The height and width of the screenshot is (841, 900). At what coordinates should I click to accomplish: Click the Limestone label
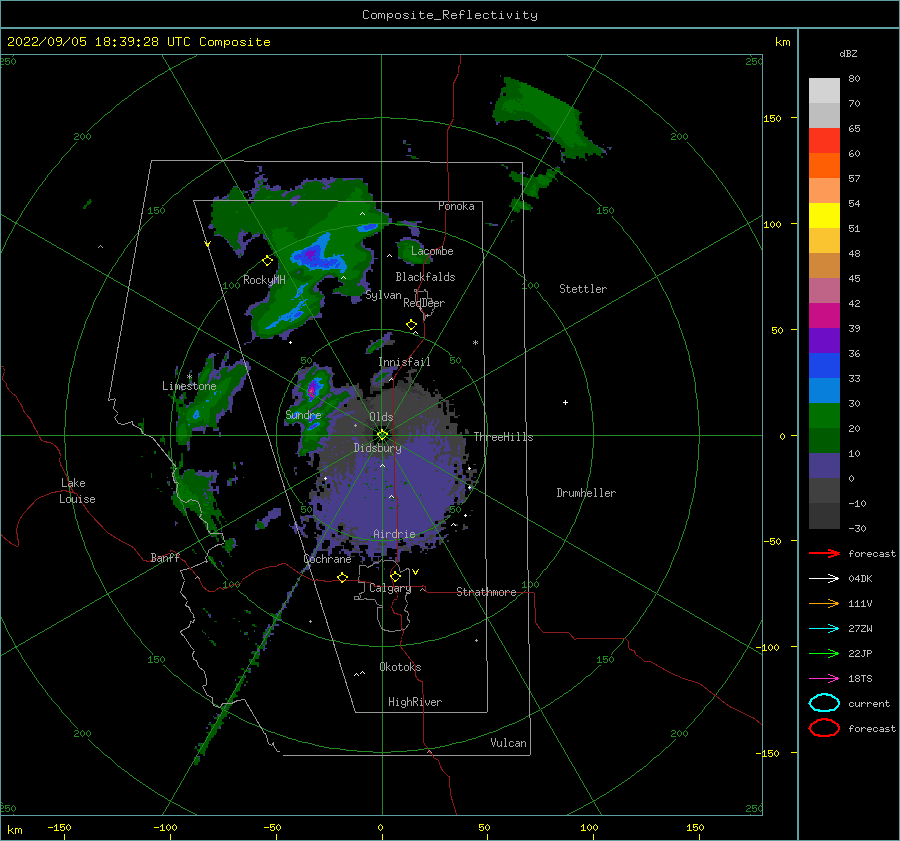coord(189,386)
